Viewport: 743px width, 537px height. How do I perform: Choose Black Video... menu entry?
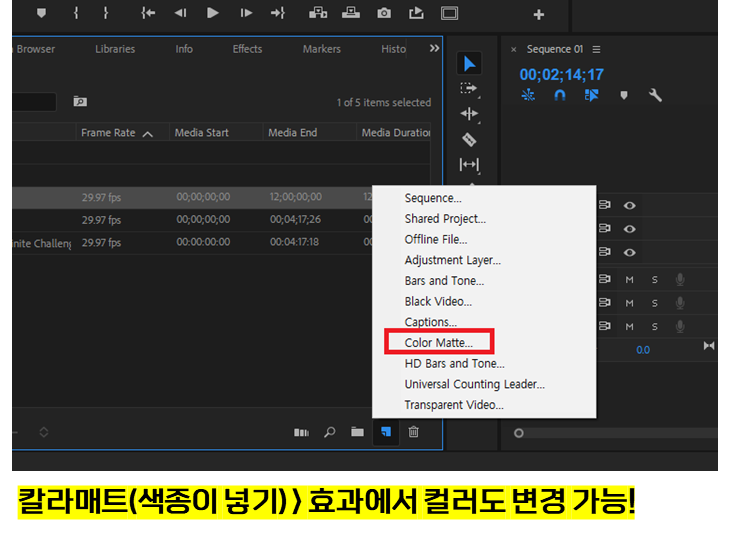pyautogui.click(x=438, y=301)
